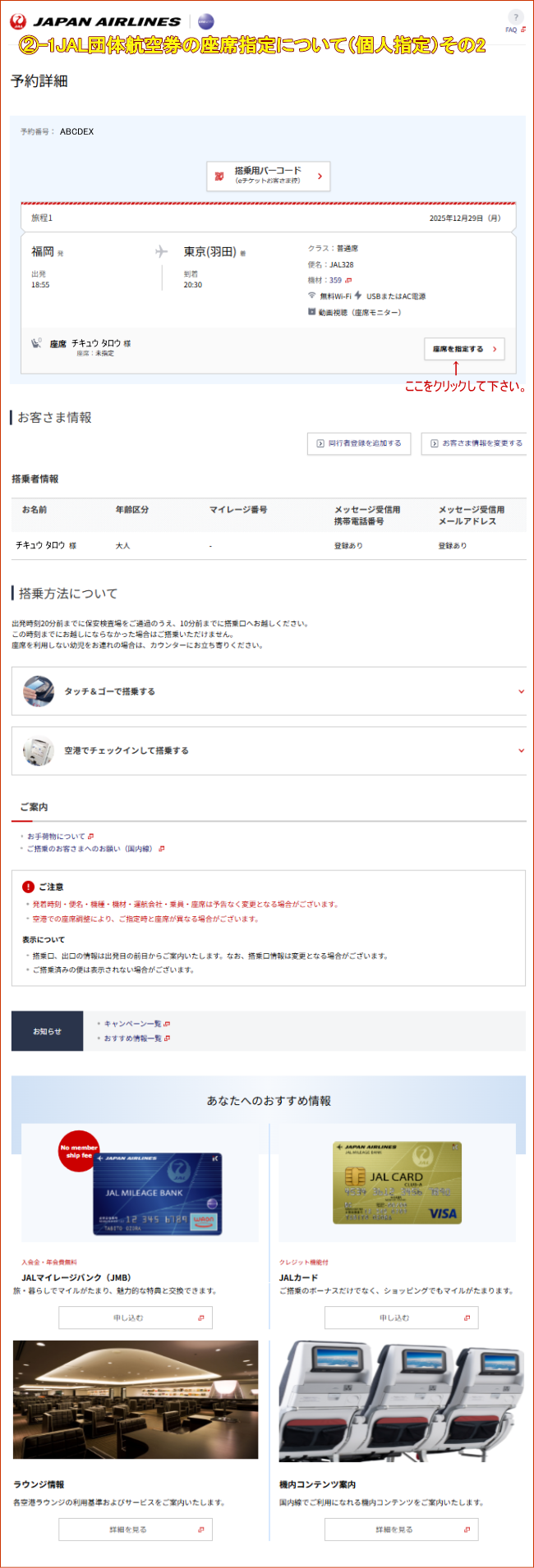534x1568 pixels.
Task: Open aircraft type 359 link
Action: (x=335, y=281)
